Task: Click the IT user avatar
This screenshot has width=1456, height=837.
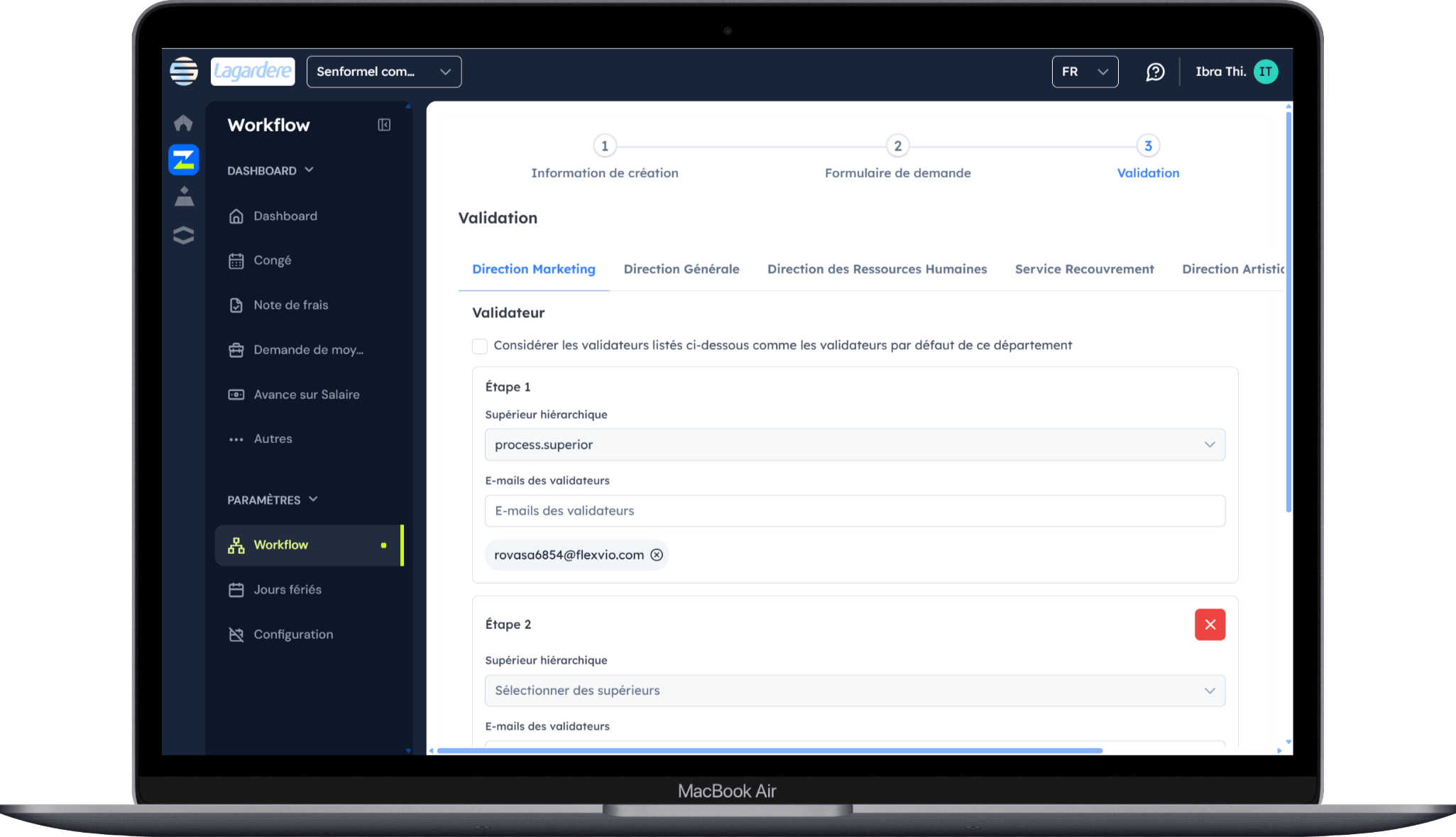Action: pos(1265,72)
